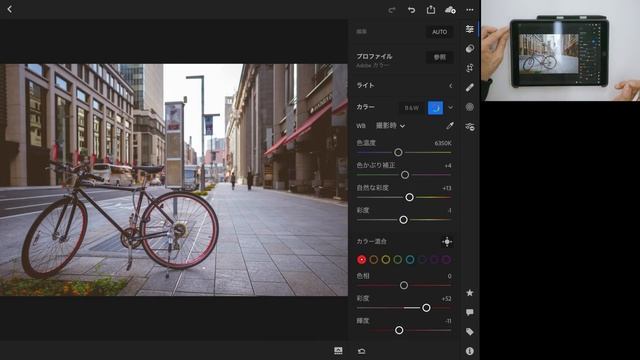Screen dimensions: 640x360
Task: Click the iPad camera video inset
Action: 560,50
